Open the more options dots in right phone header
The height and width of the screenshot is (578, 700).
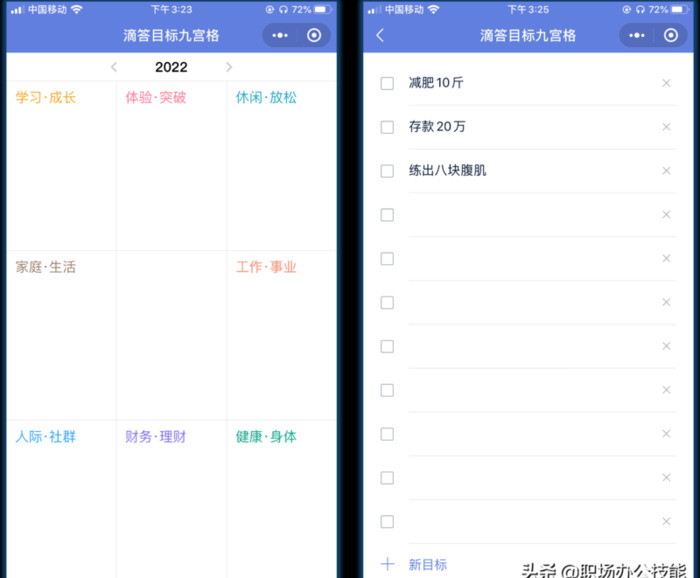pyautogui.click(x=637, y=35)
